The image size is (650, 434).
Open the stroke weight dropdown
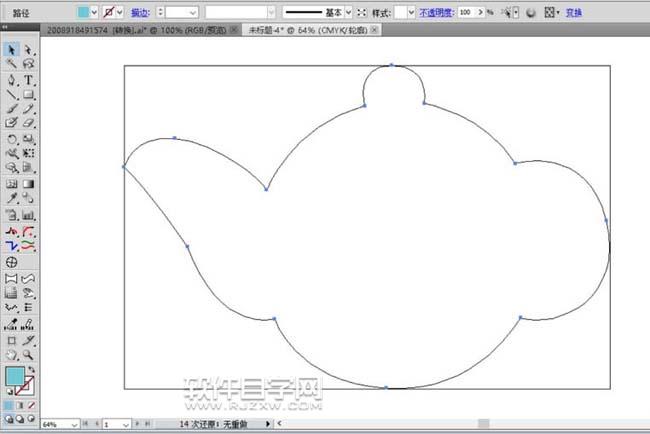193,13
